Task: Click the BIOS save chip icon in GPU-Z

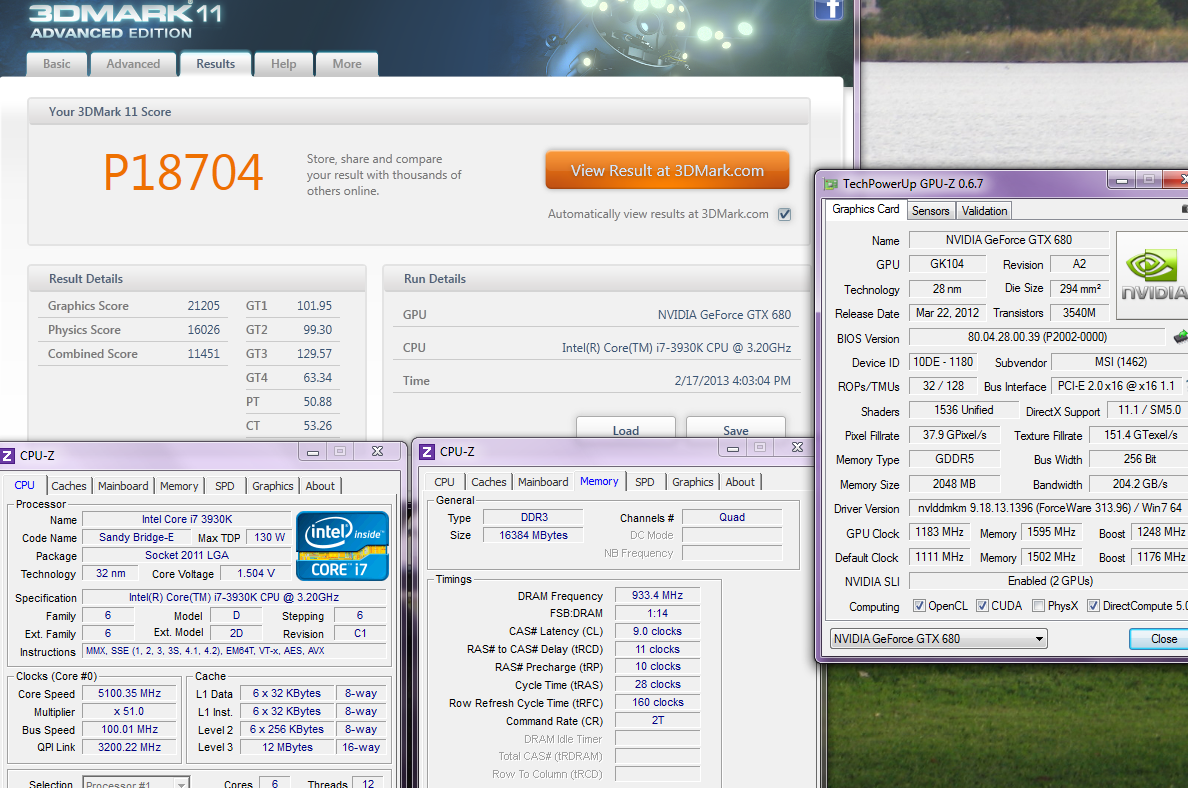Action: (1180, 336)
